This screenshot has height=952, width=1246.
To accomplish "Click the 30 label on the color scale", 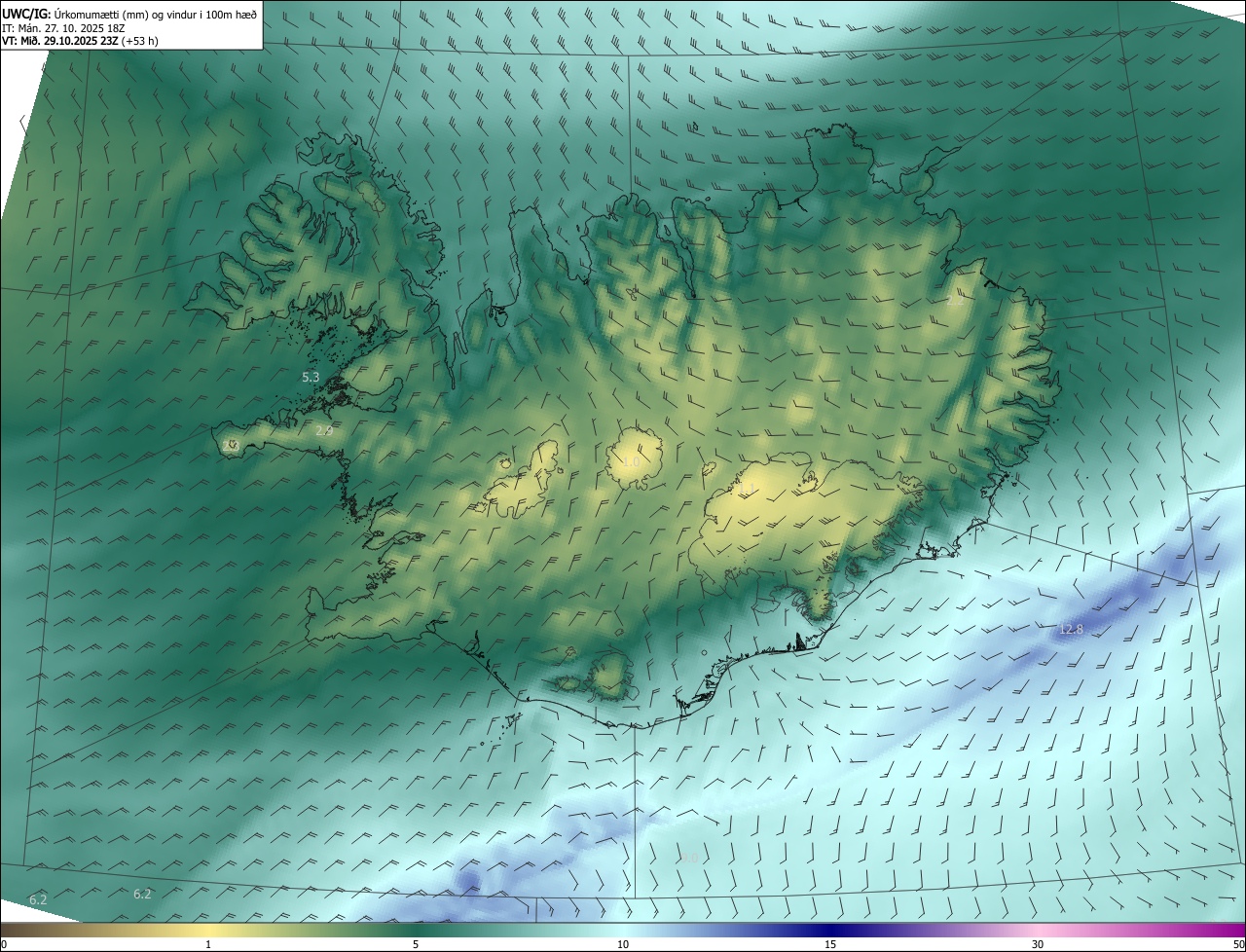I will point(1038,944).
